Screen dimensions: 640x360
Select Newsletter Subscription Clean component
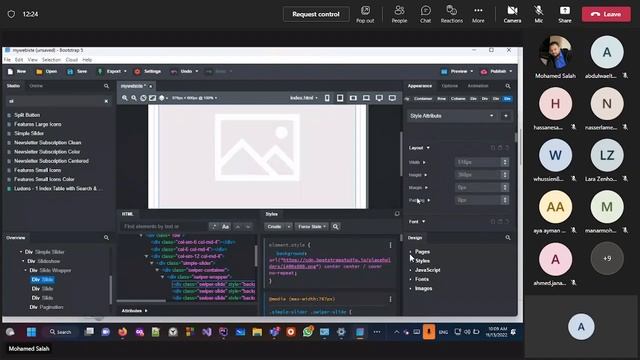(x=47, y=142)
